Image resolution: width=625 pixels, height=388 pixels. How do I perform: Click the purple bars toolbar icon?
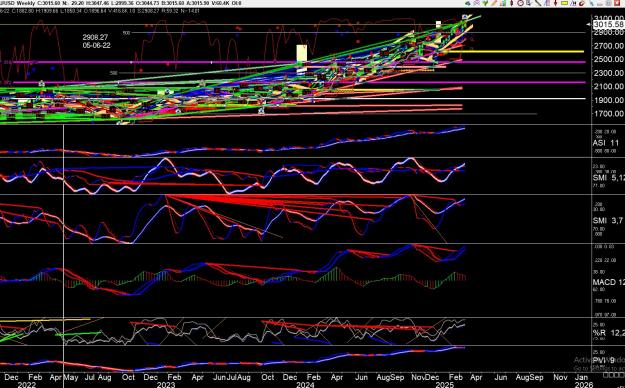click(x=546, y=3)
